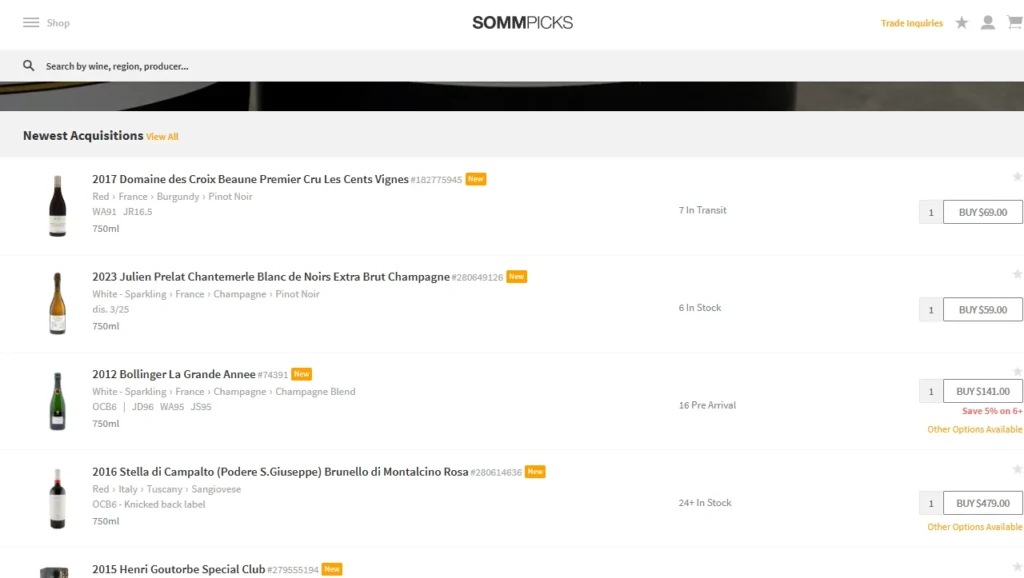Favorite the Julien Prelat Champagne
Viewport: 1024px width, 578px height.
click(x=1017, y=274)
